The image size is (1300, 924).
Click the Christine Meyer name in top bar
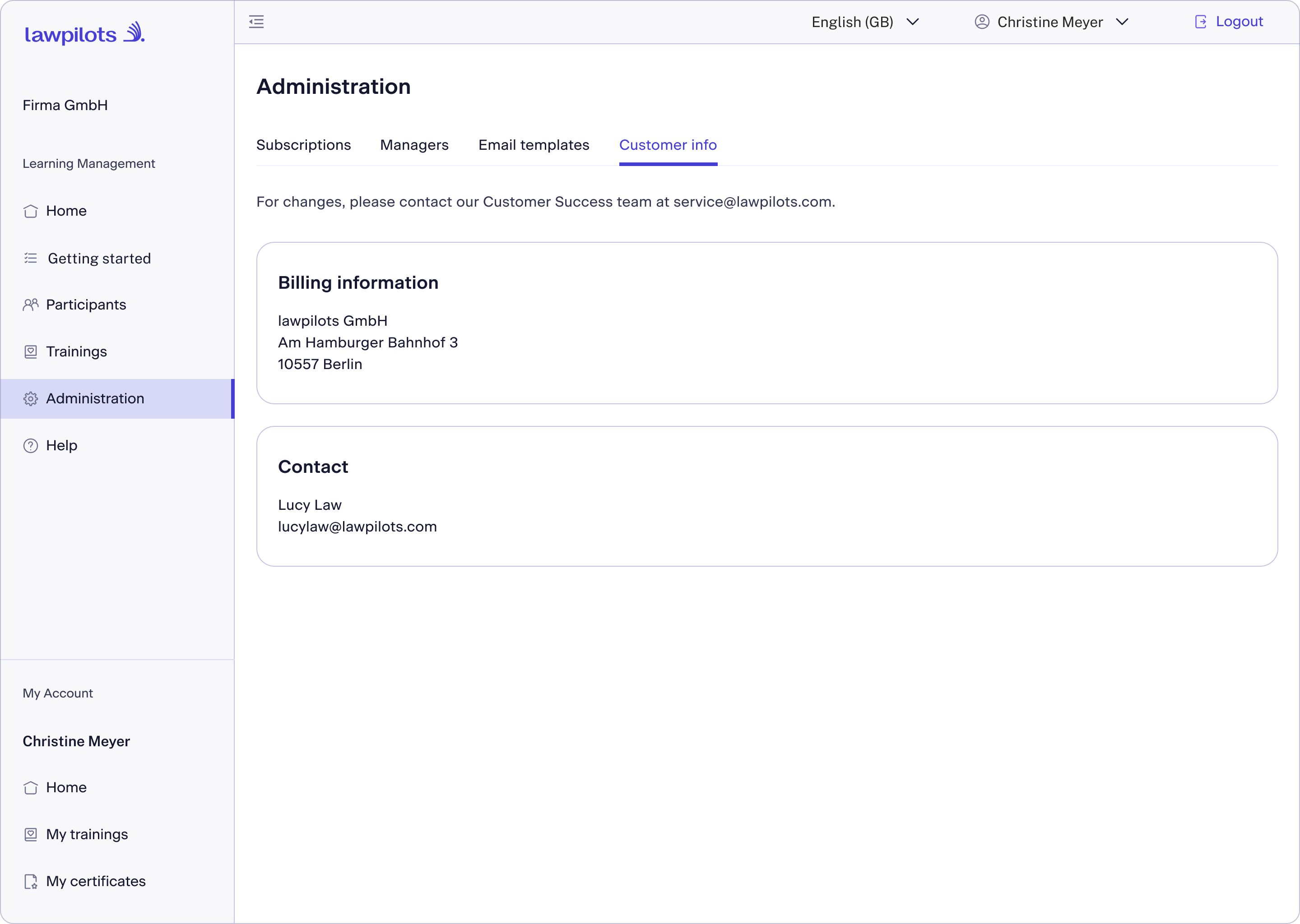pyautogui.click(x=1050, y=22)
